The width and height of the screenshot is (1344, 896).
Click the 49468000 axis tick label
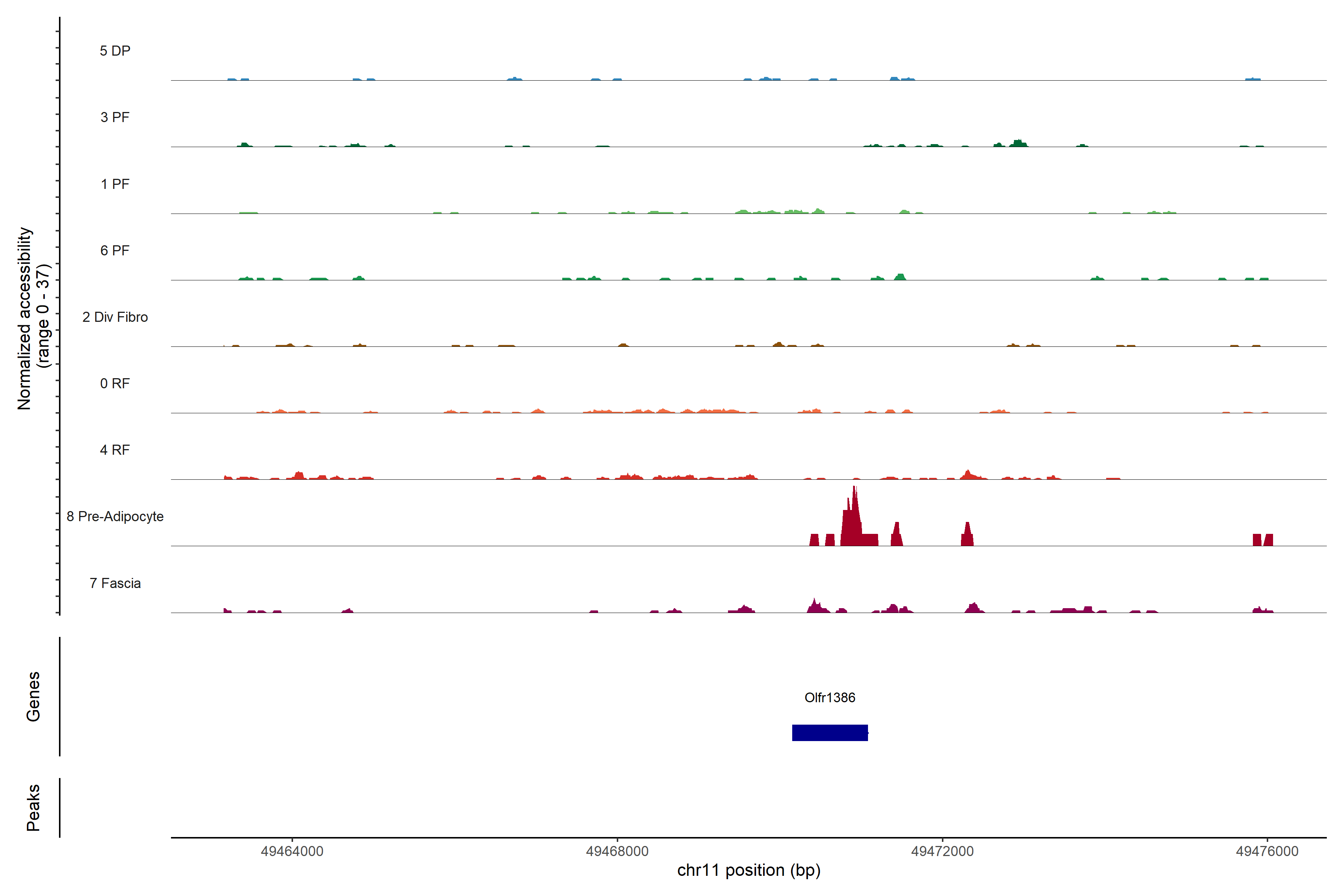pyautogui.click(x=617, y=852)
